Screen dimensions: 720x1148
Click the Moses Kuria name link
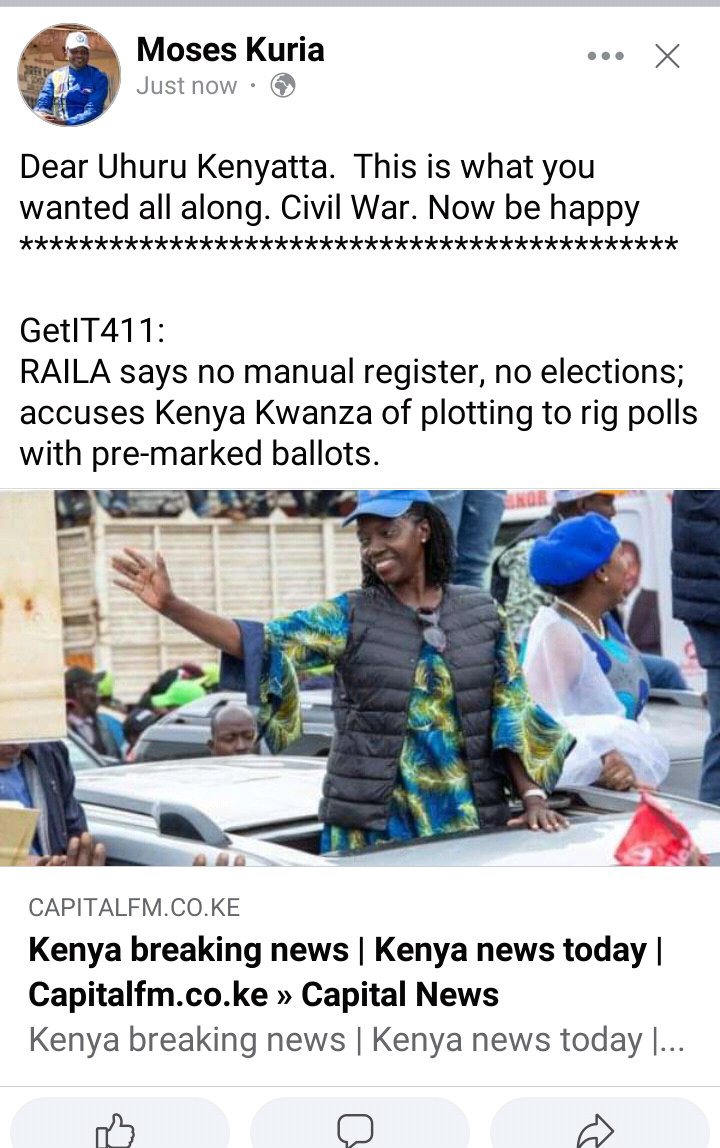(x=230, y=50)
